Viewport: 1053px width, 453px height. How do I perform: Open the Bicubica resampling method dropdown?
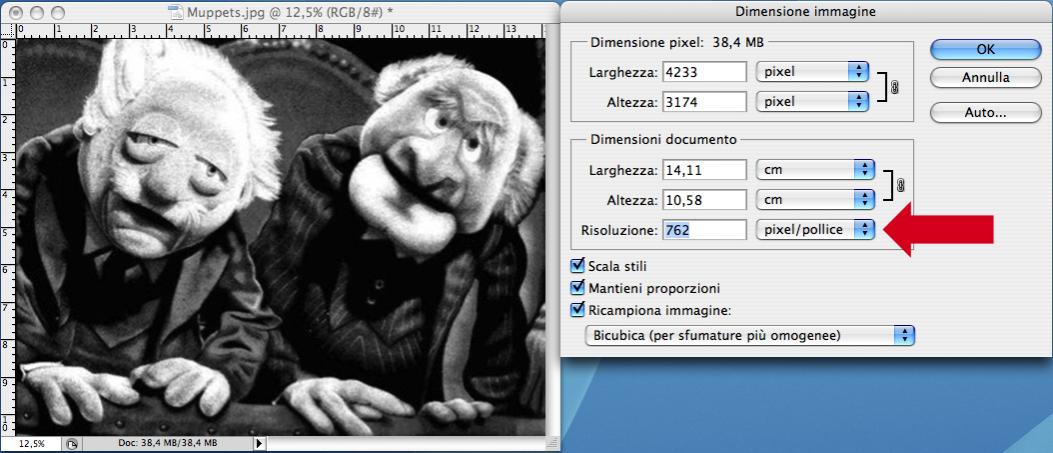click(x=749, y=335)
